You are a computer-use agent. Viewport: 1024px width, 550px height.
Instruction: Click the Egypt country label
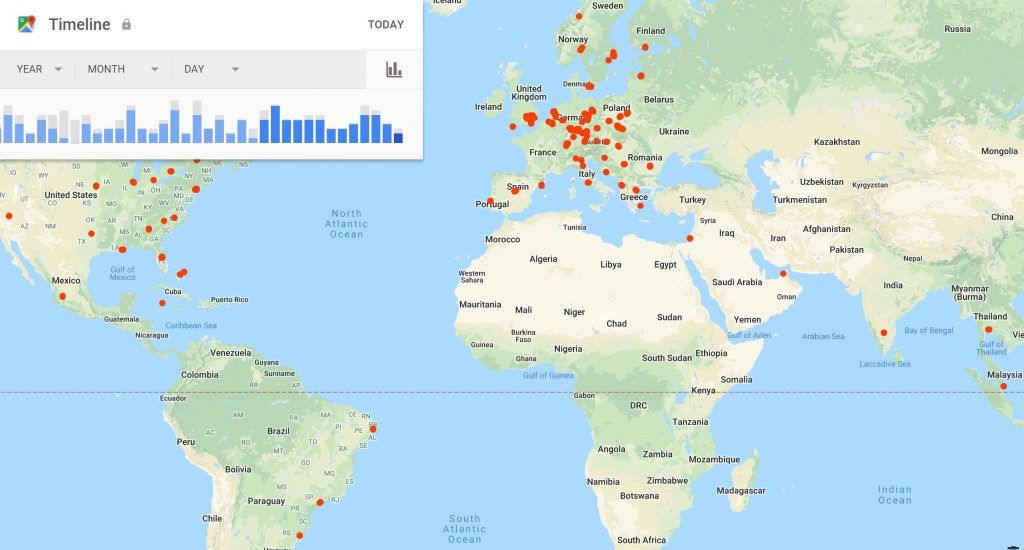pyautogui.click(x=665, y=265)
